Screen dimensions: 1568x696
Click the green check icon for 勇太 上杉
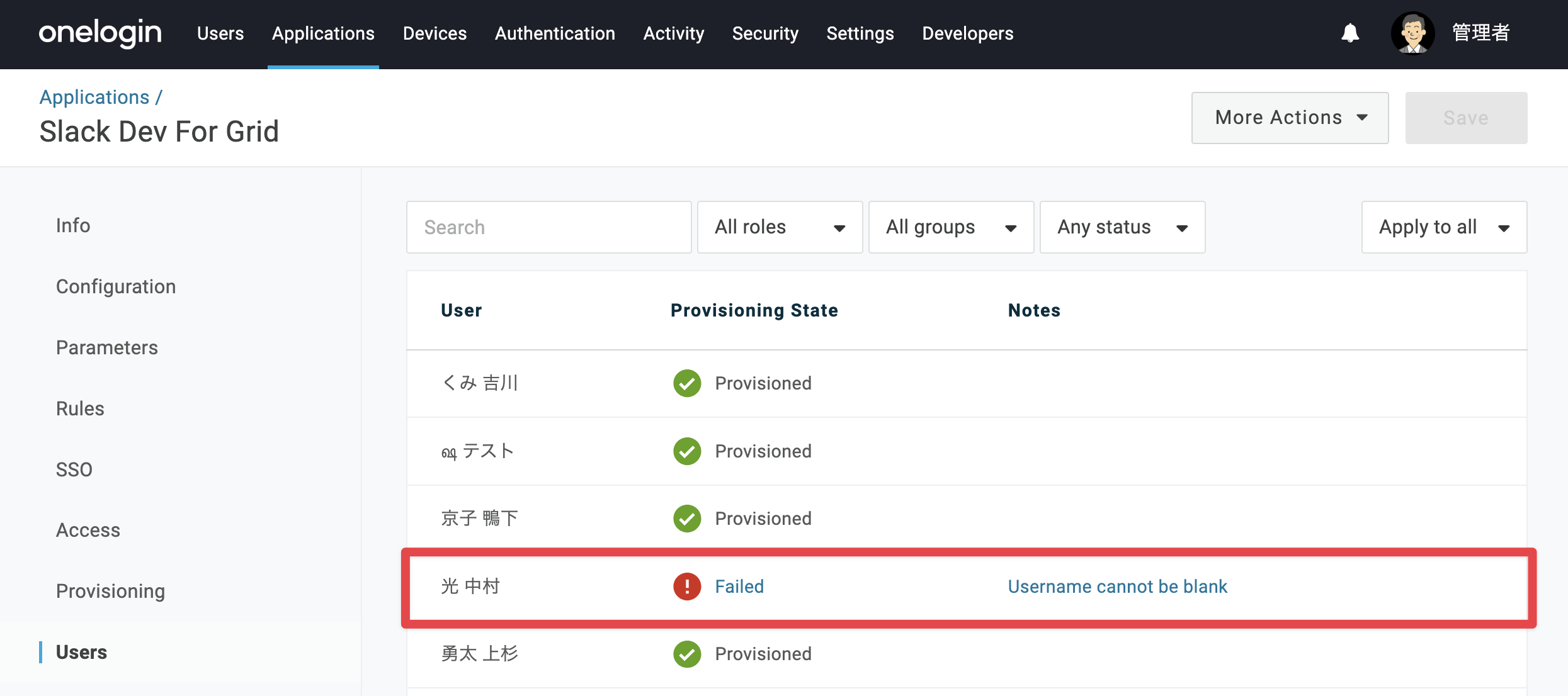pos(687,654)
